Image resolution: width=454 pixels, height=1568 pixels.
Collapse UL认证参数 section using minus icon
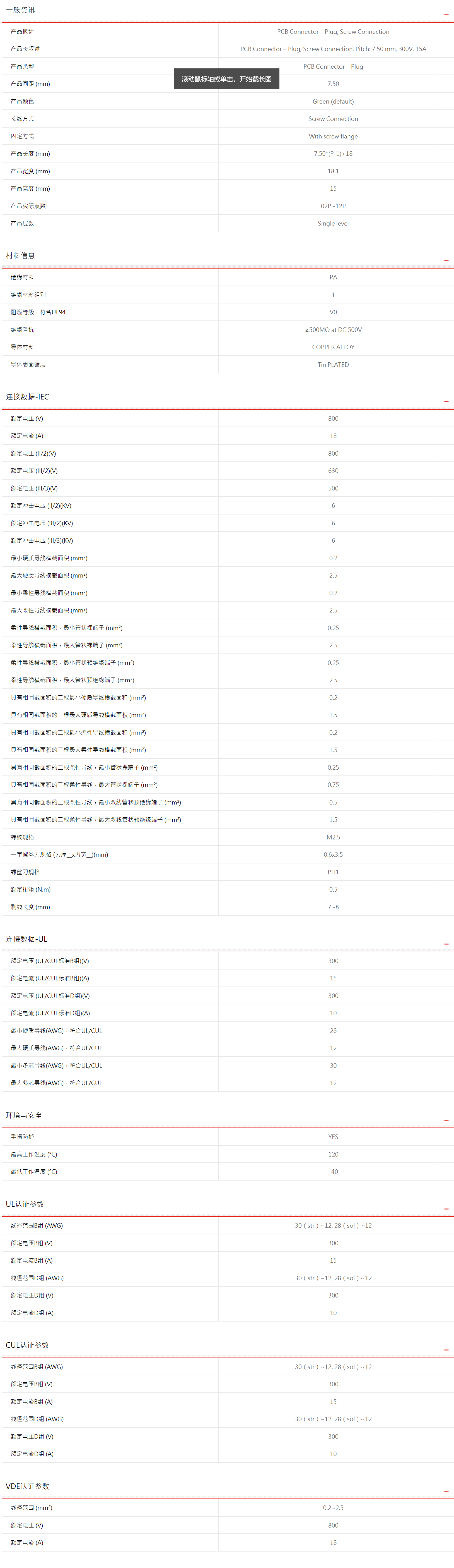446,1208
